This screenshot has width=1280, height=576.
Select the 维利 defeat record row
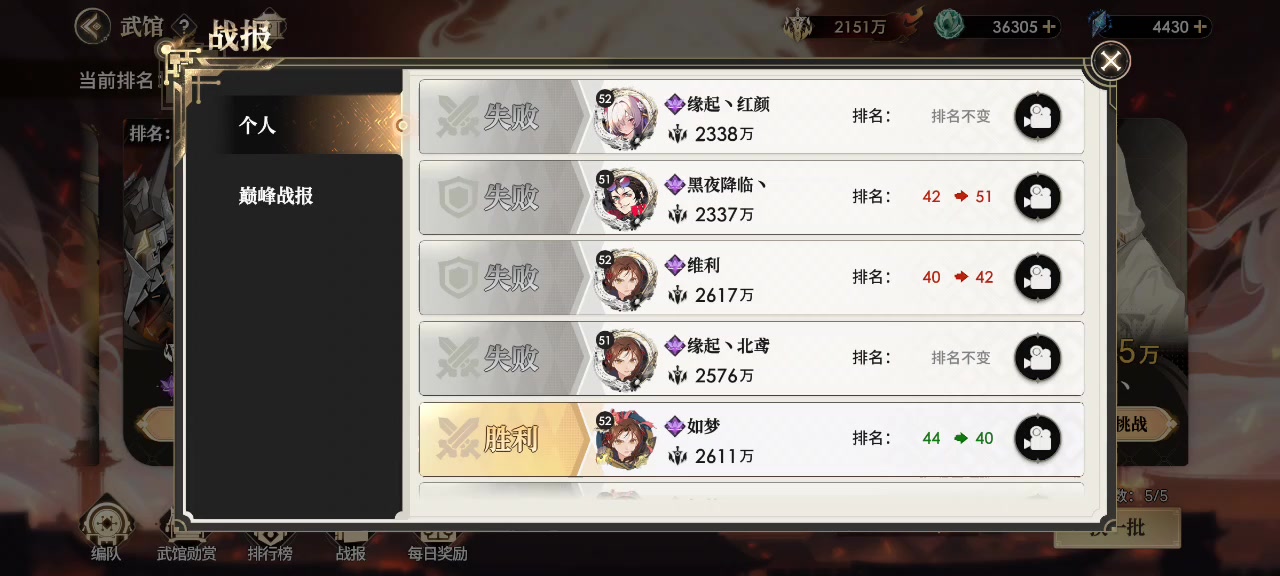point(751,277)
